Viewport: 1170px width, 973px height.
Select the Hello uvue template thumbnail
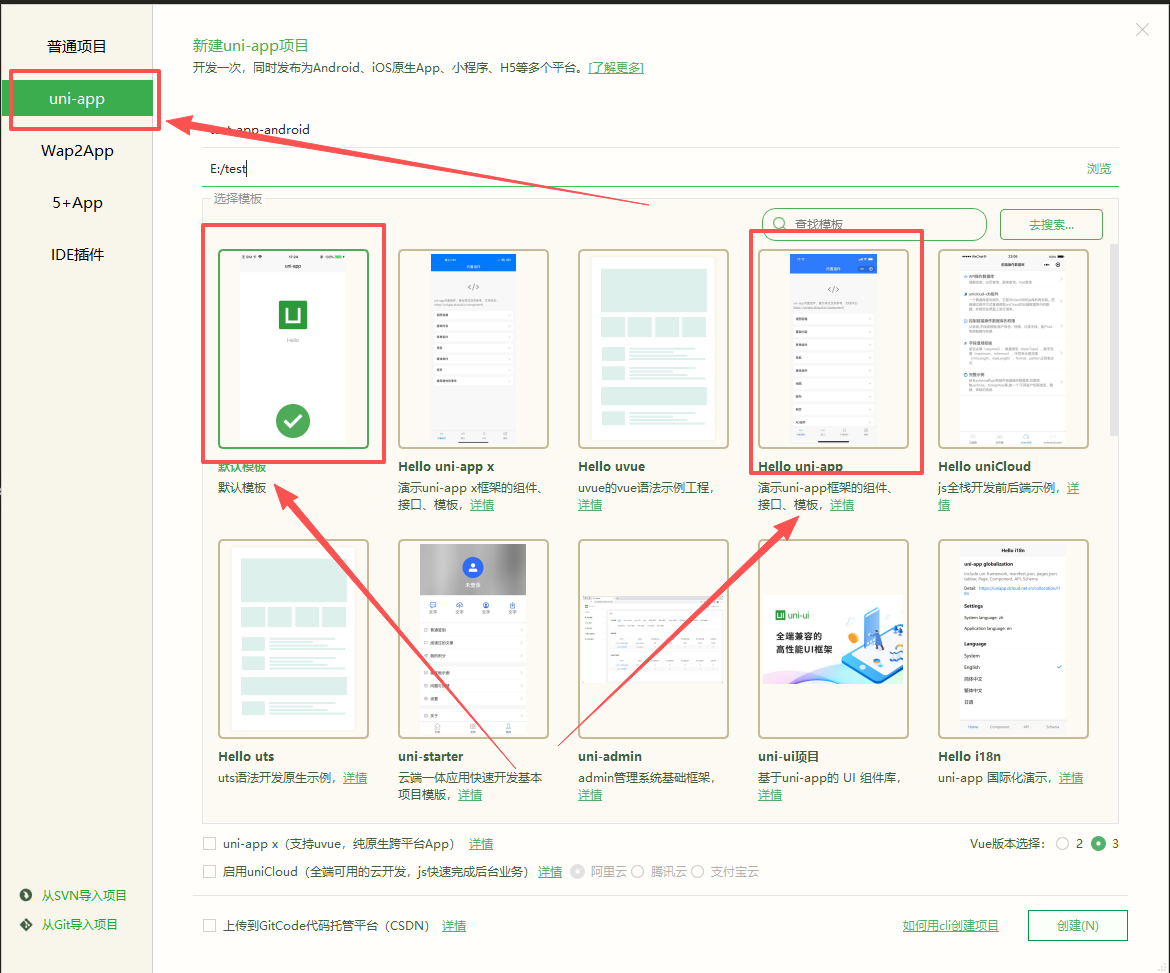[653, 349]
